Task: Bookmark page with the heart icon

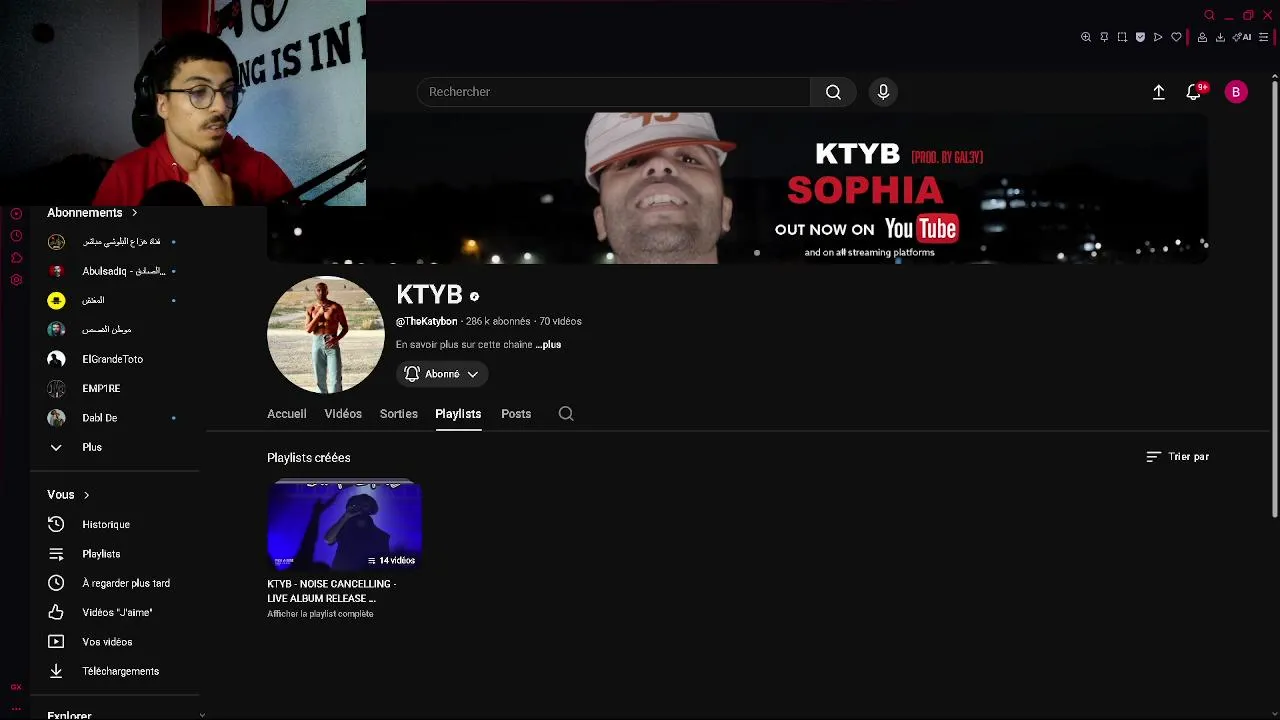Action: point(1176,37)
